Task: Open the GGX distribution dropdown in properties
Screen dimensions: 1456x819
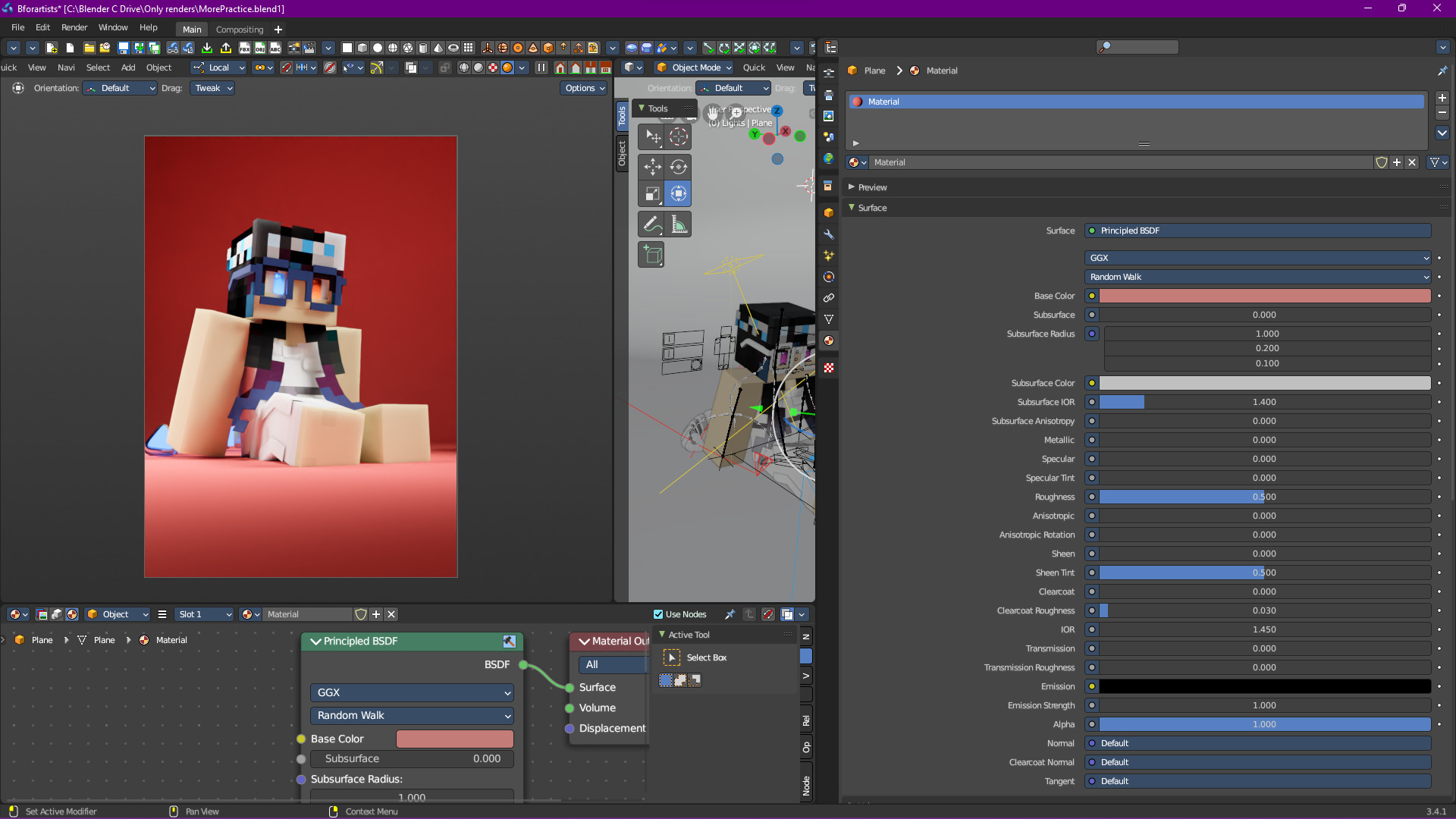Action: coord(1258,258)
